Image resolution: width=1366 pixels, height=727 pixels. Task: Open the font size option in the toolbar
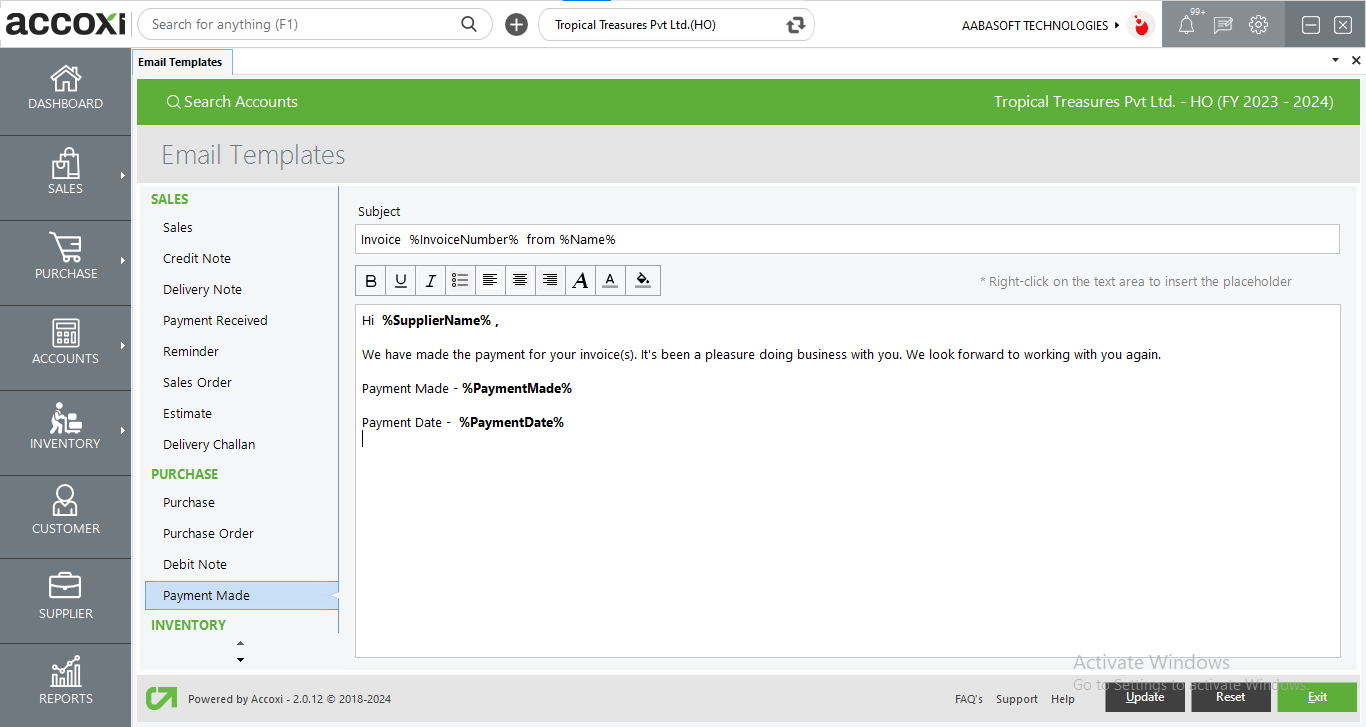pyautogui.click(x=580, y=280)
